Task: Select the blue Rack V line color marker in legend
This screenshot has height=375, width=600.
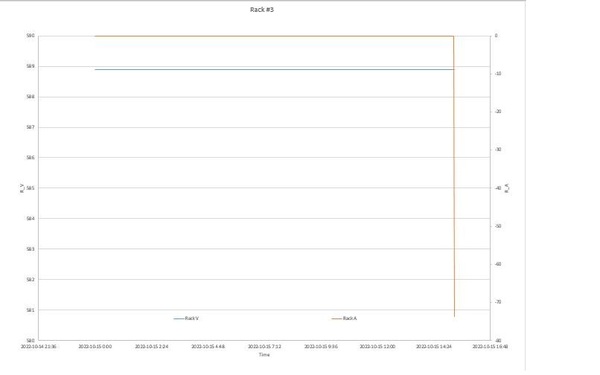Action: click(x=178, y=318)
